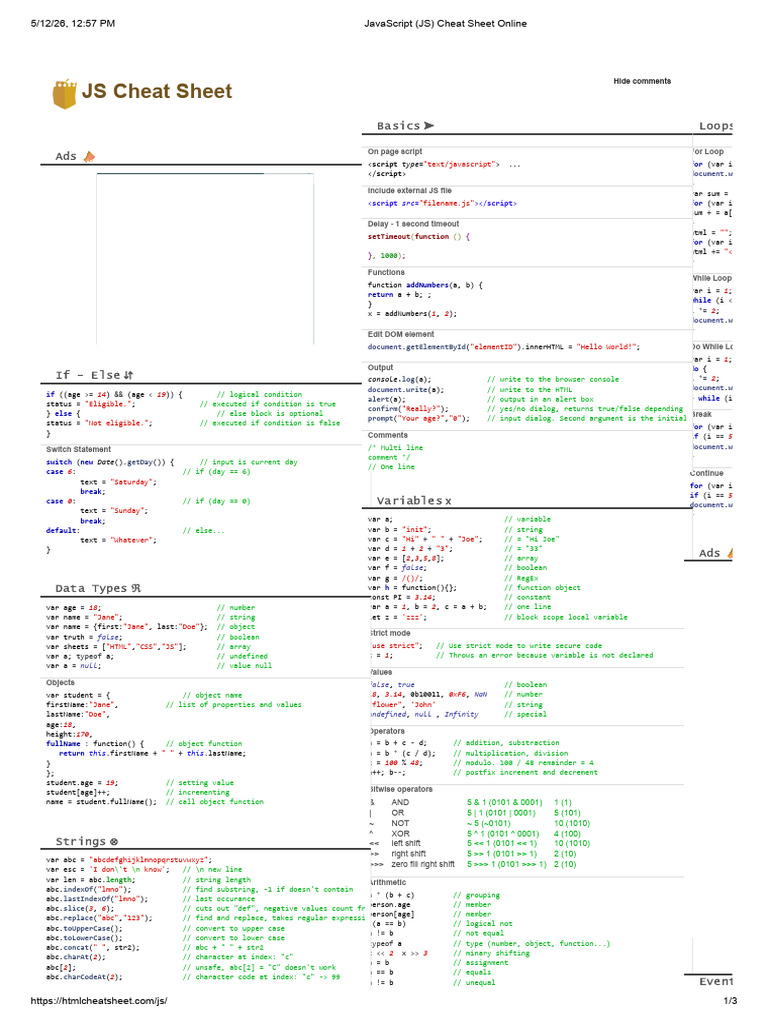Click the empty advertisement frame
The width and height of the screenshot is (768, 1024).
tap(205, 259)
